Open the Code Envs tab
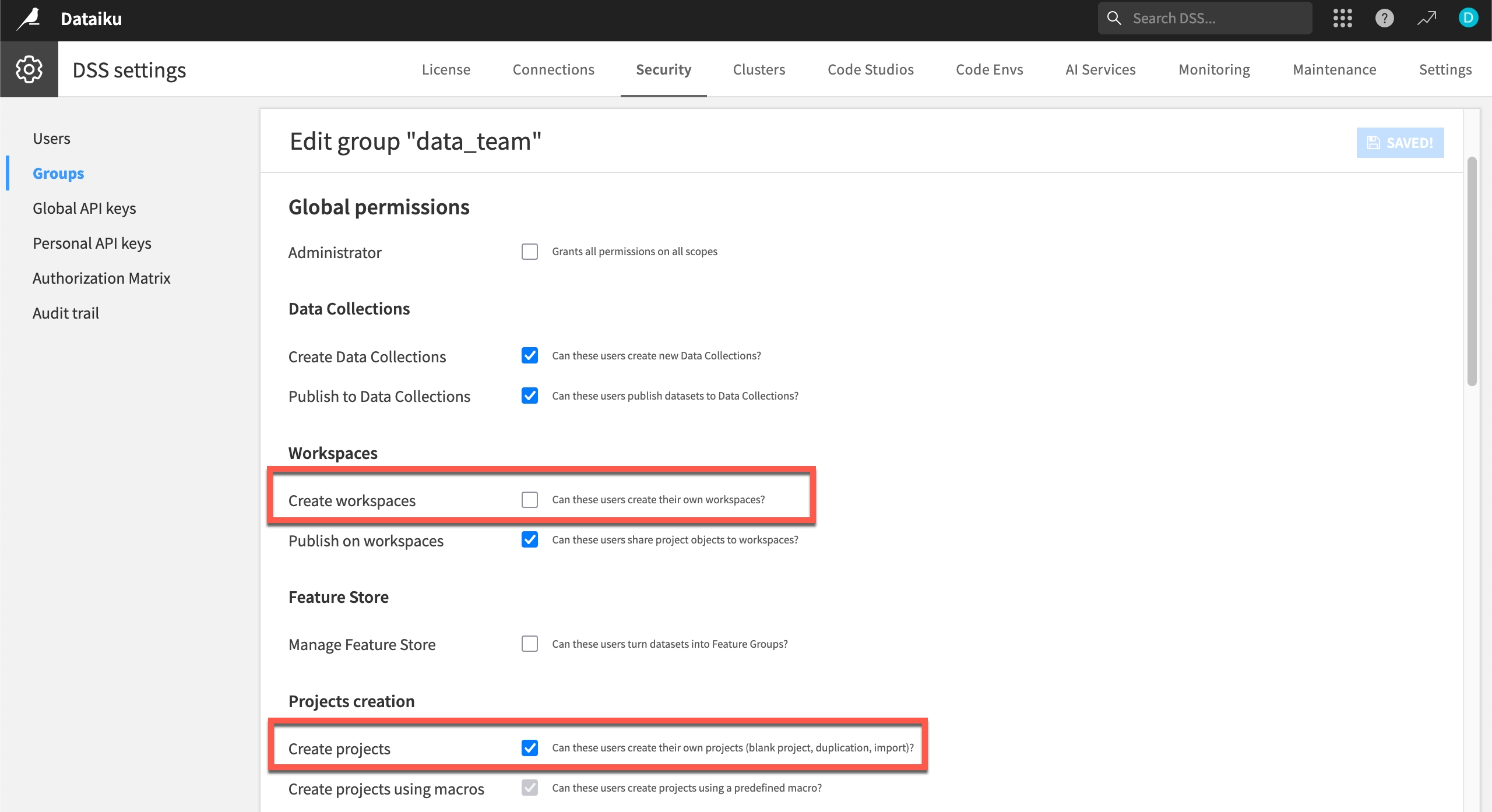This screenshot has height=812, width=1492. (989, 69)
